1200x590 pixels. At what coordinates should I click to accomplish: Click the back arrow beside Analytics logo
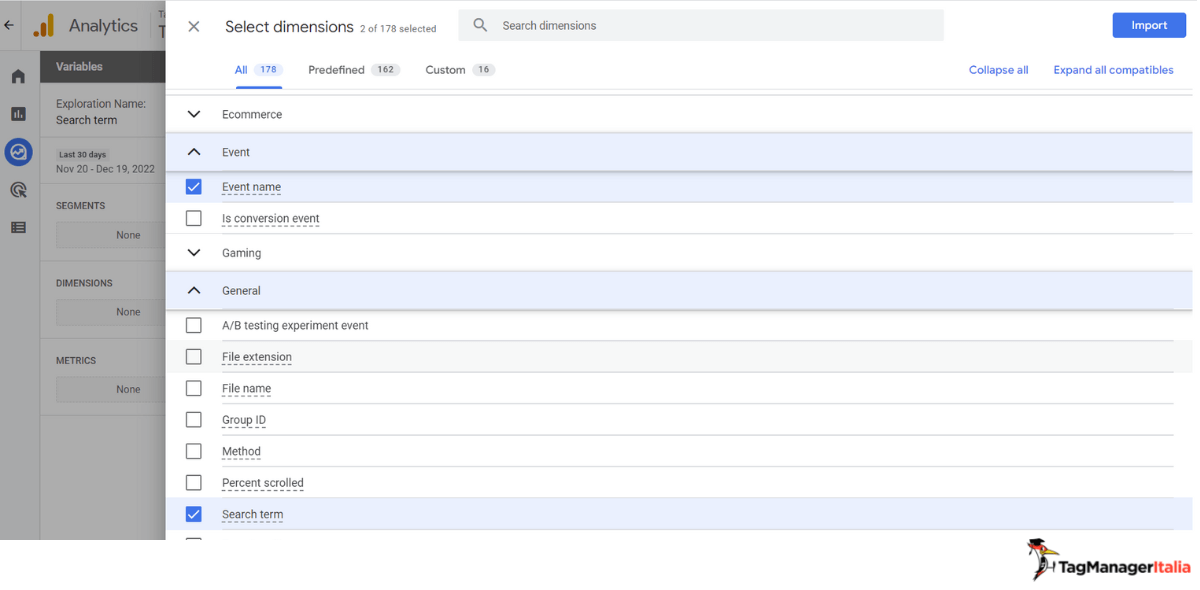coord(9,26)
